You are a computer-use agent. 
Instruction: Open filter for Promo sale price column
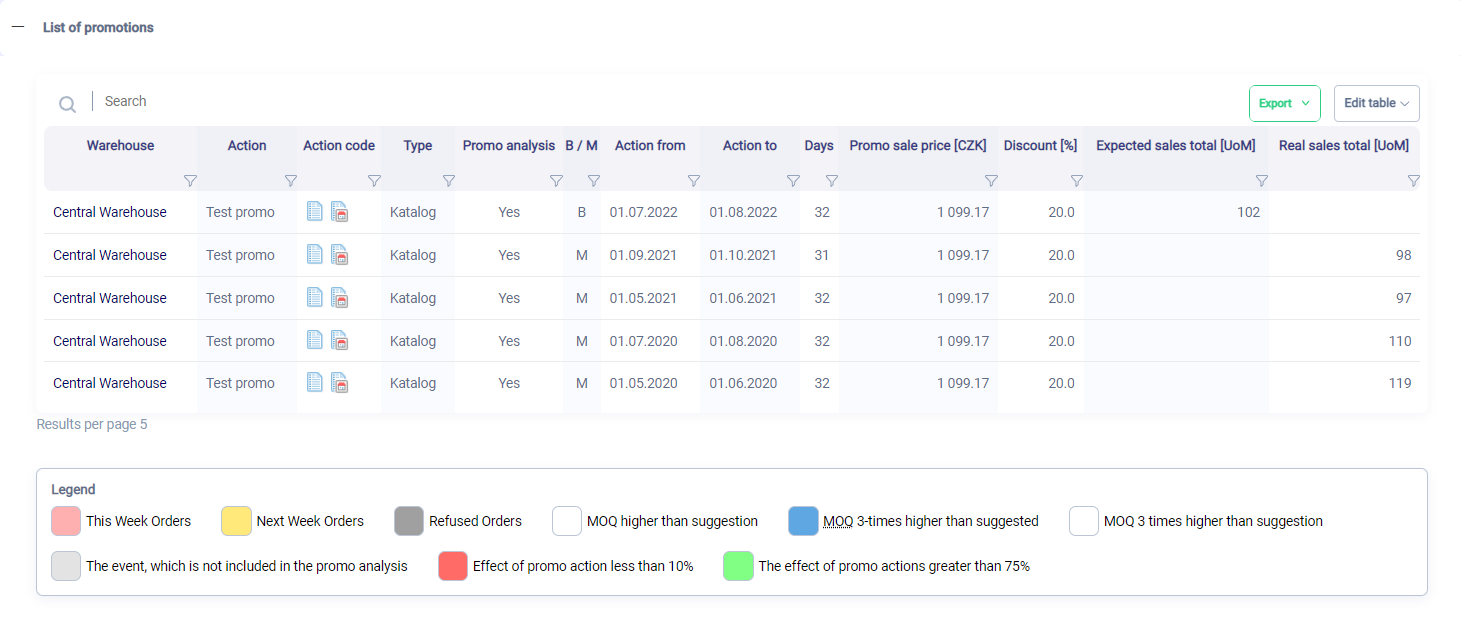pyautogui.click(x=991, y=181)
